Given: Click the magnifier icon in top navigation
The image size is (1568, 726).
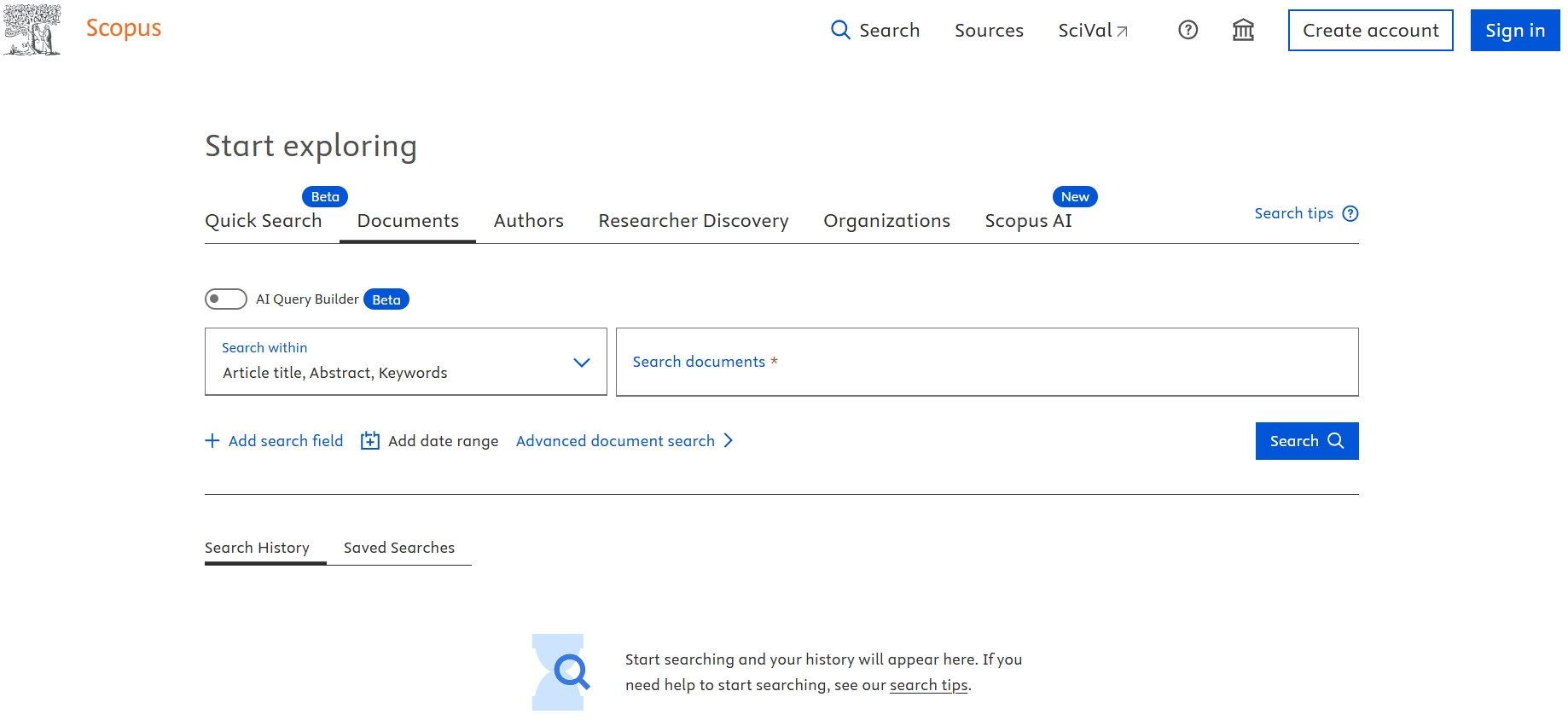Looking at the screenshot, I should (840, 30).
